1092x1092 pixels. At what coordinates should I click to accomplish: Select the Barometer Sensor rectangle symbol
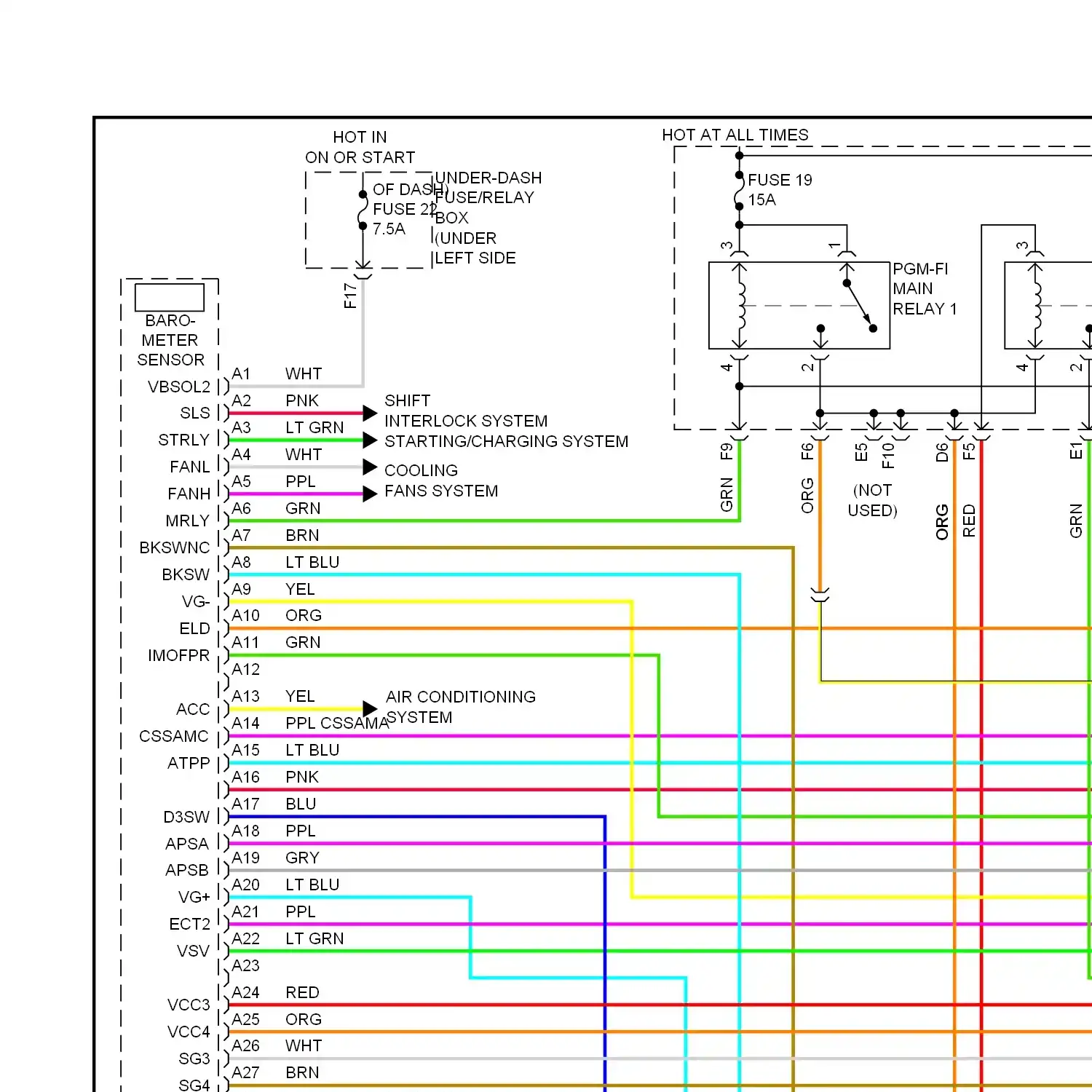(170, 297)
